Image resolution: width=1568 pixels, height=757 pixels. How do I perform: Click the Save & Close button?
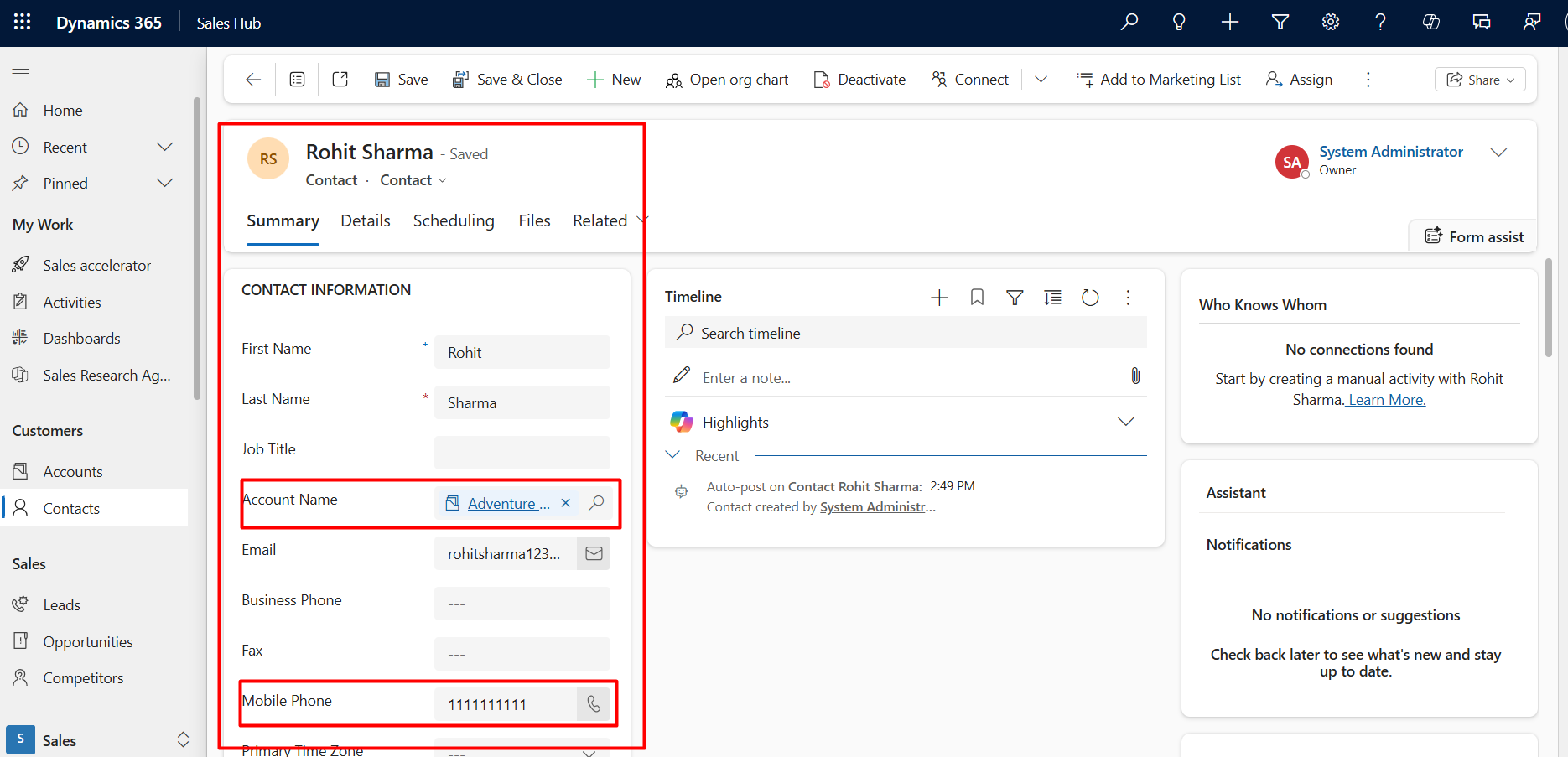point(507,80)
